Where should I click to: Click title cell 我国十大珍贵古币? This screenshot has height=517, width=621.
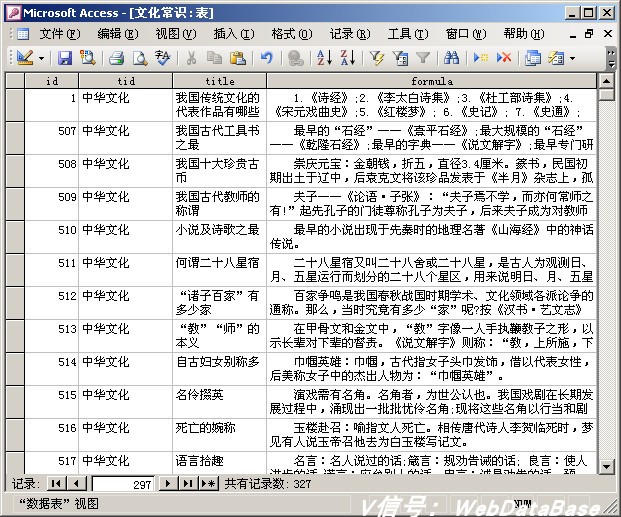tap(220, 171)
